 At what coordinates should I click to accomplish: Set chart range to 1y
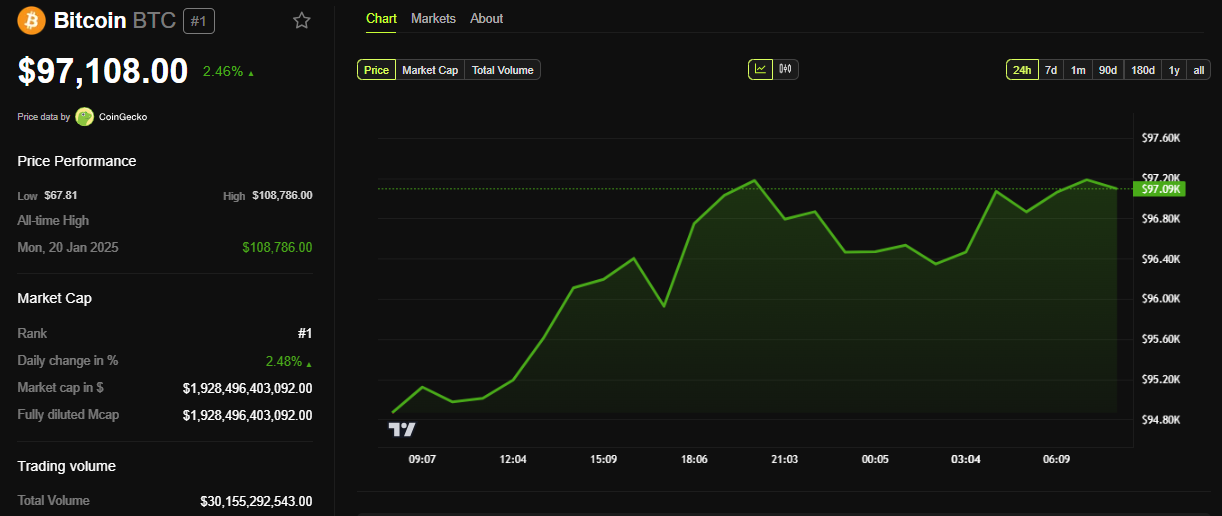[1174, 70]
